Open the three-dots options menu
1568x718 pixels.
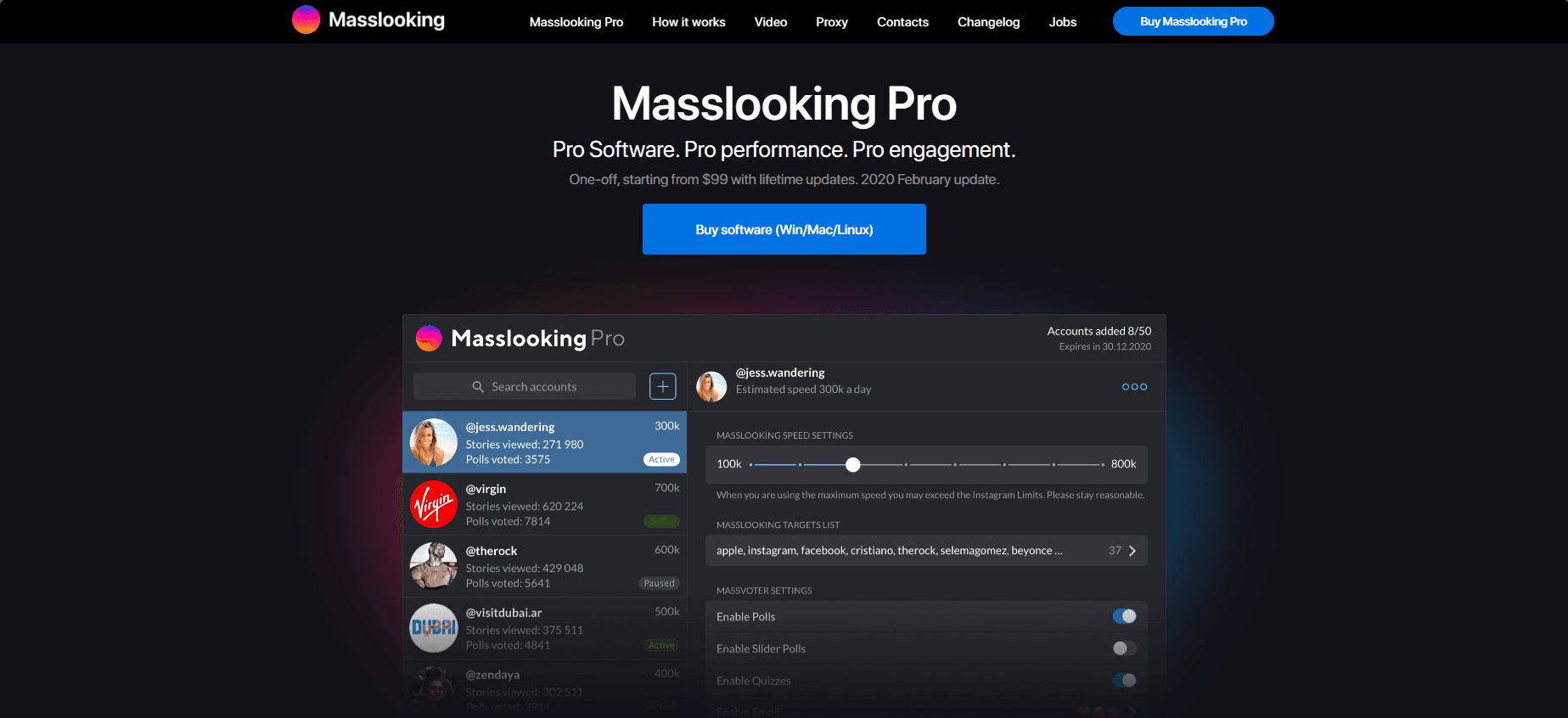point(1134,387)
